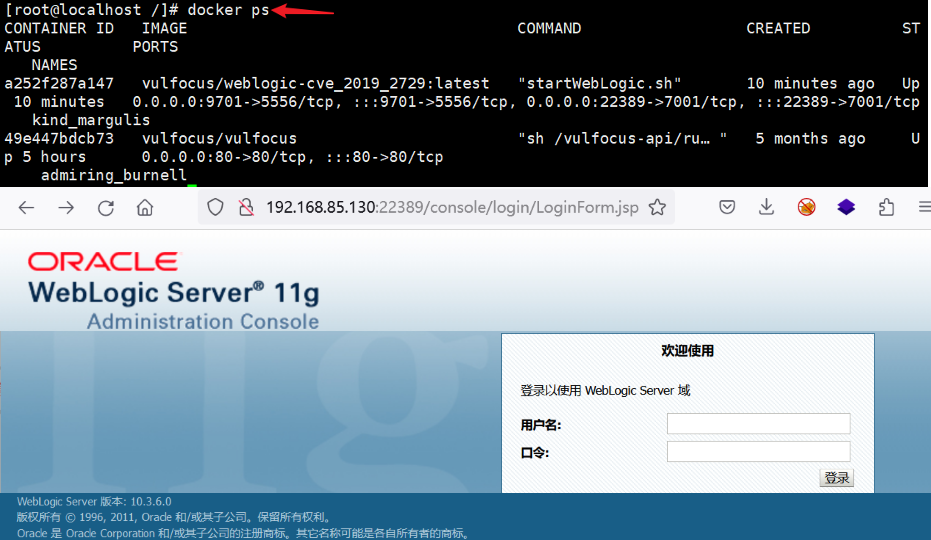This screenshot has width=931, height=540.
Task: Click the COMMAND column header in terminal
Action: 549,29
